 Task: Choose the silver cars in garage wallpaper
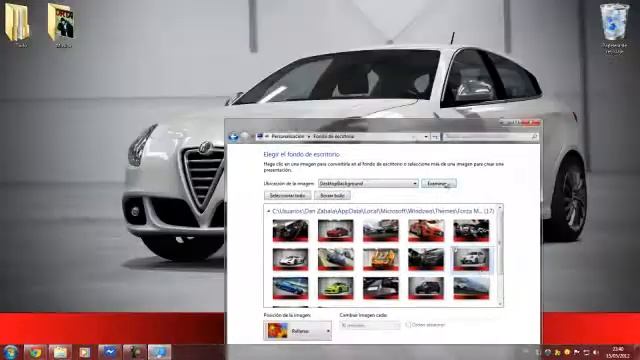click(381, 230)
